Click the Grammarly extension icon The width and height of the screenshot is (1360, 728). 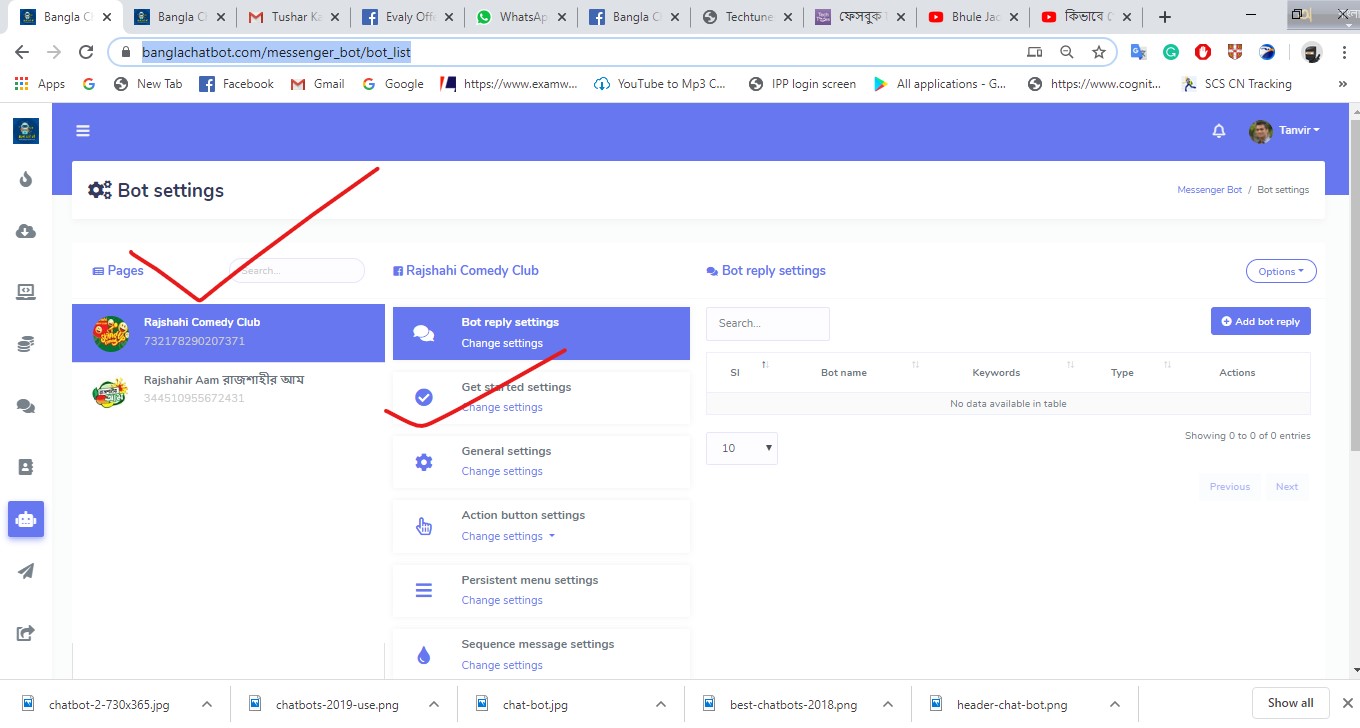(x=1170, y=52)
